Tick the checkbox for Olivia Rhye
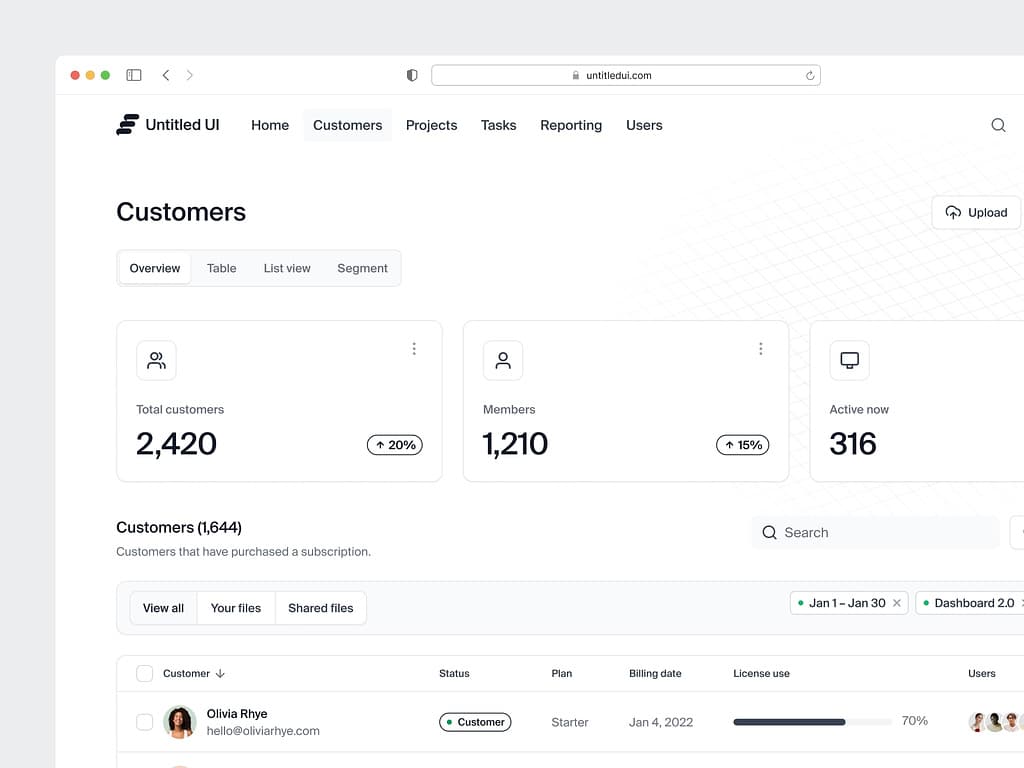Viewport: 1024px width, 768px height. (x=145, y=722)
